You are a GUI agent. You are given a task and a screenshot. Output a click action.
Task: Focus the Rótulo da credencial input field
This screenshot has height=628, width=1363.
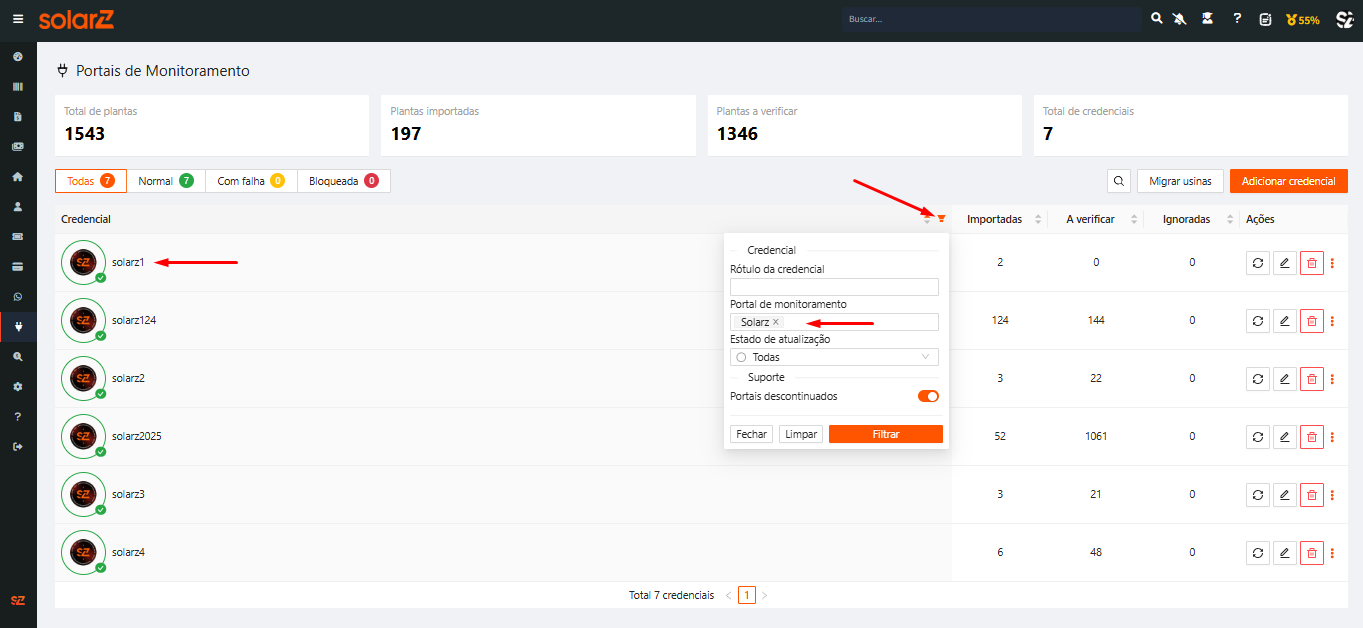pyautogui.click(x=834, y=287)
